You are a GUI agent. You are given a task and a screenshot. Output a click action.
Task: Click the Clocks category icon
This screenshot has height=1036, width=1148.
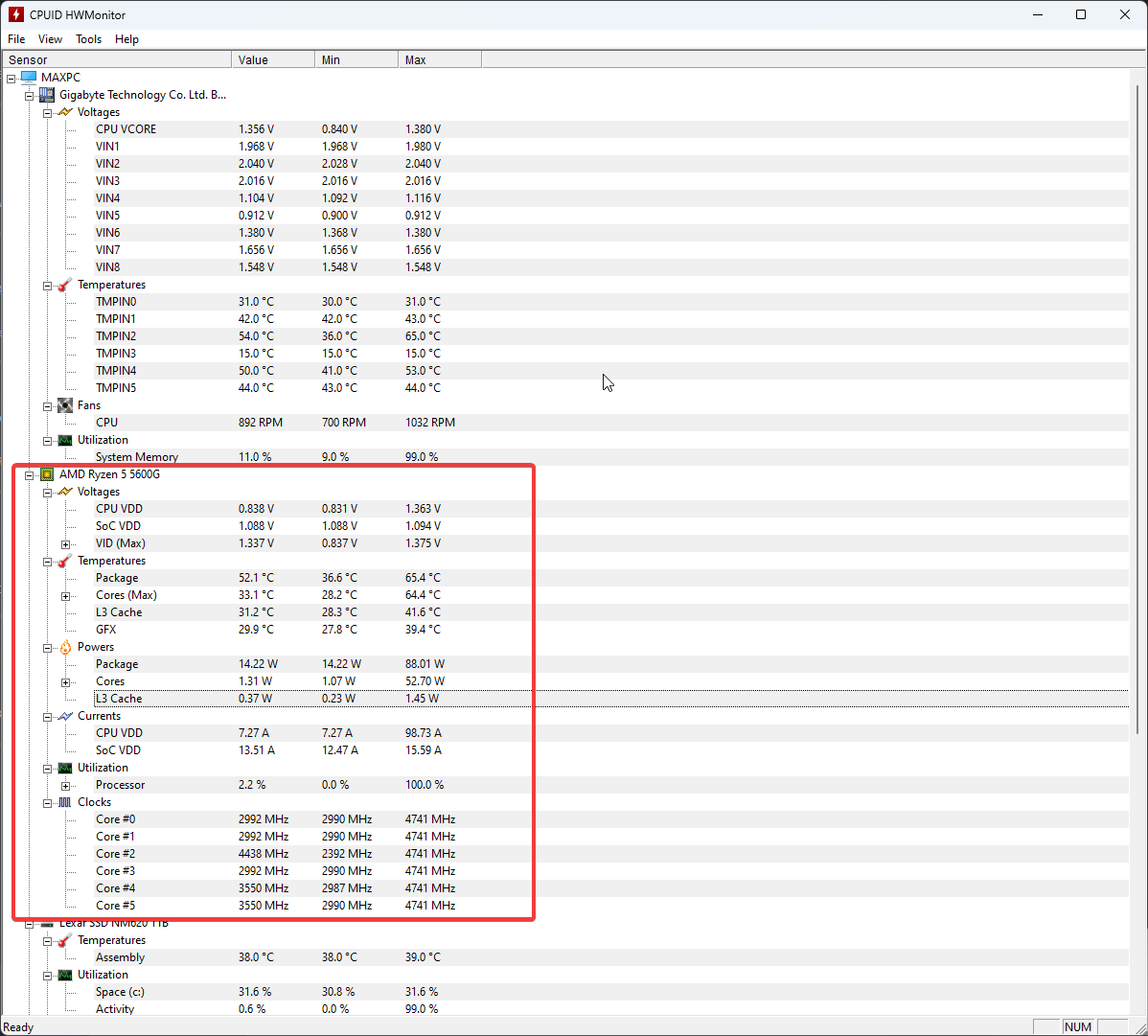[x=65, y=802]
